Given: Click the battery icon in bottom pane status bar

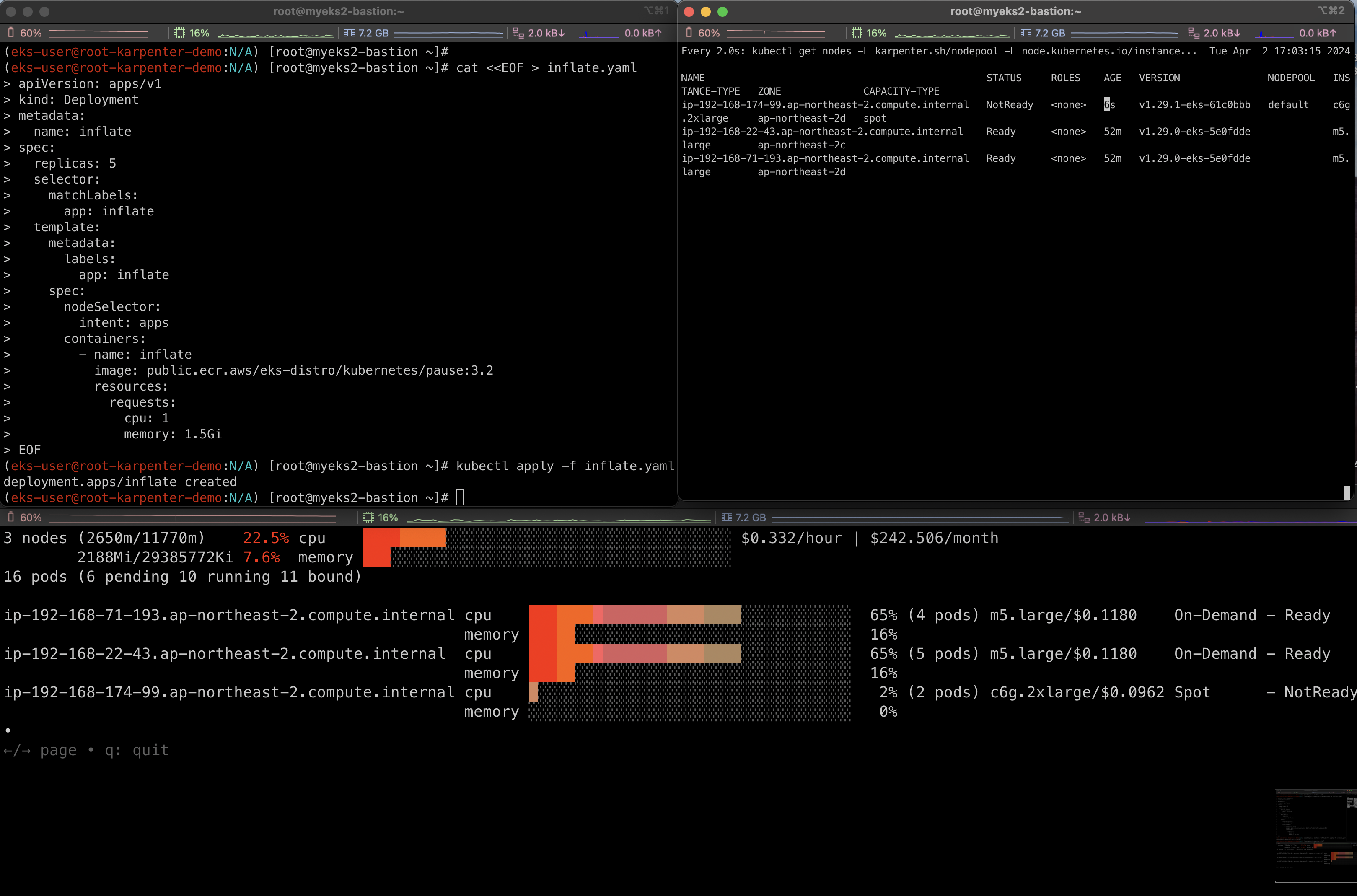Looking at the screenshot, I should (x=10, y=517).
